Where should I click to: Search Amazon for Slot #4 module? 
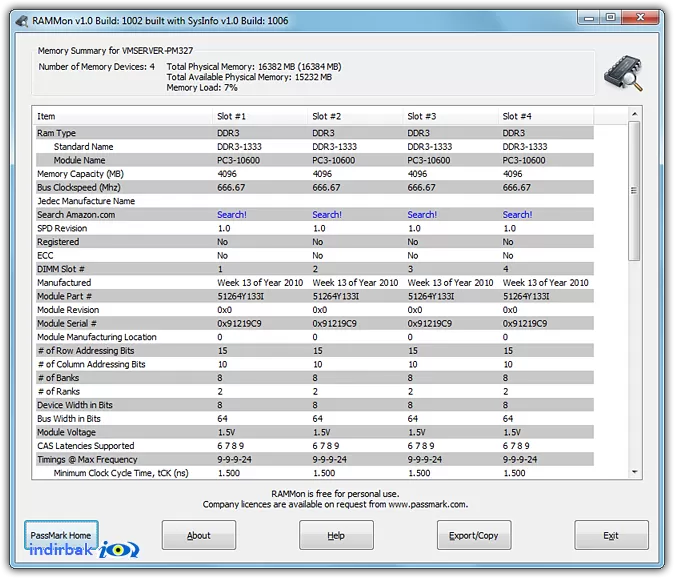pyautogui.click(x=518, y=214)
